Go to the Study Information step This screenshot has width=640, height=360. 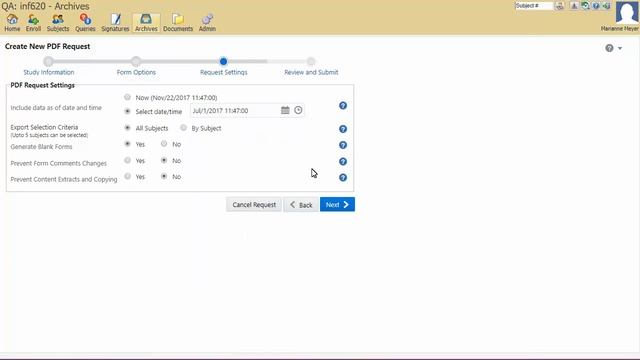(49, 72)
